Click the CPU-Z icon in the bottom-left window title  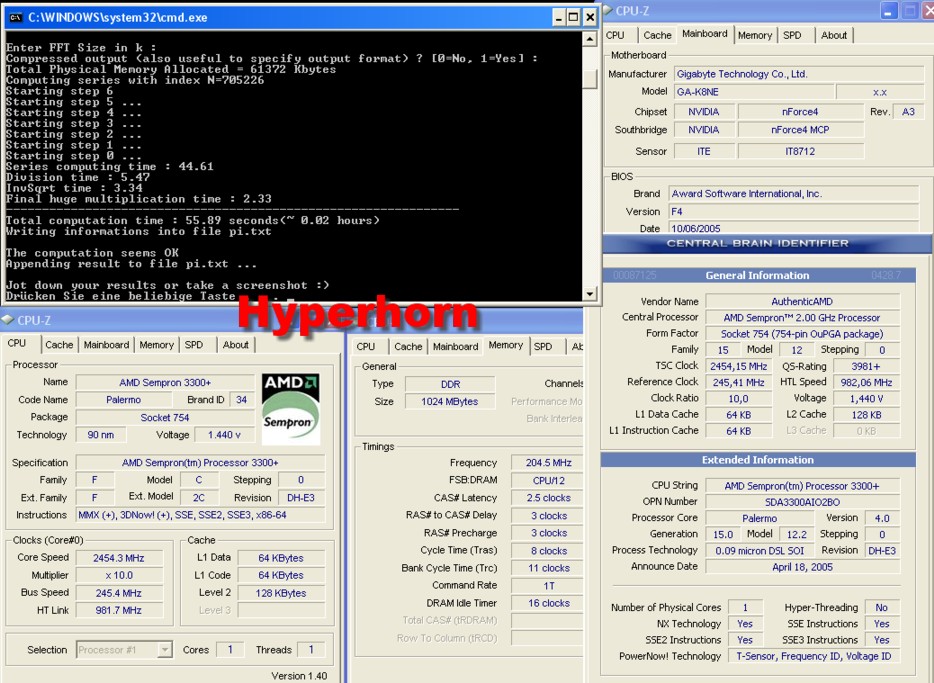(7, 320)
